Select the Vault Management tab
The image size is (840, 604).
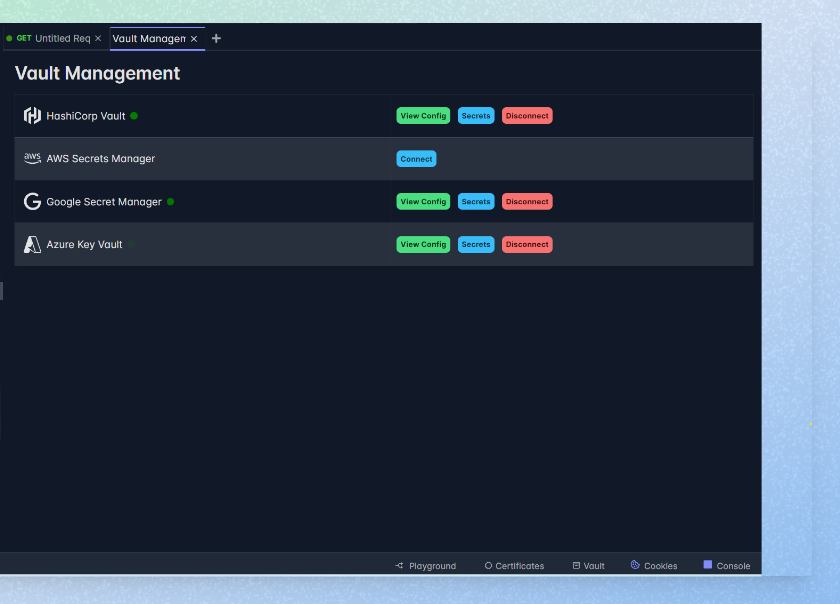point(150,38)
